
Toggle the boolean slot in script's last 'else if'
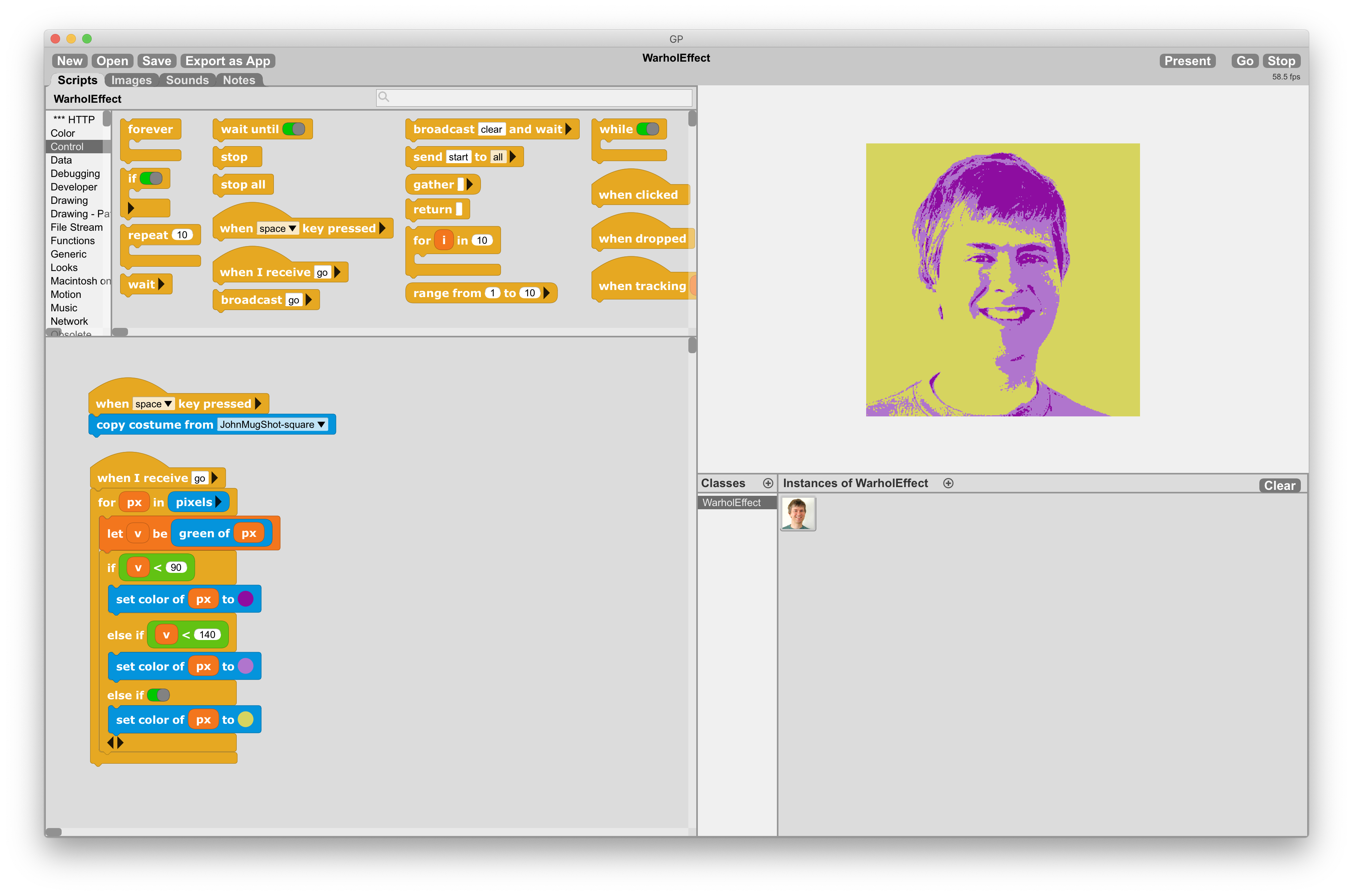coord(158,695)
